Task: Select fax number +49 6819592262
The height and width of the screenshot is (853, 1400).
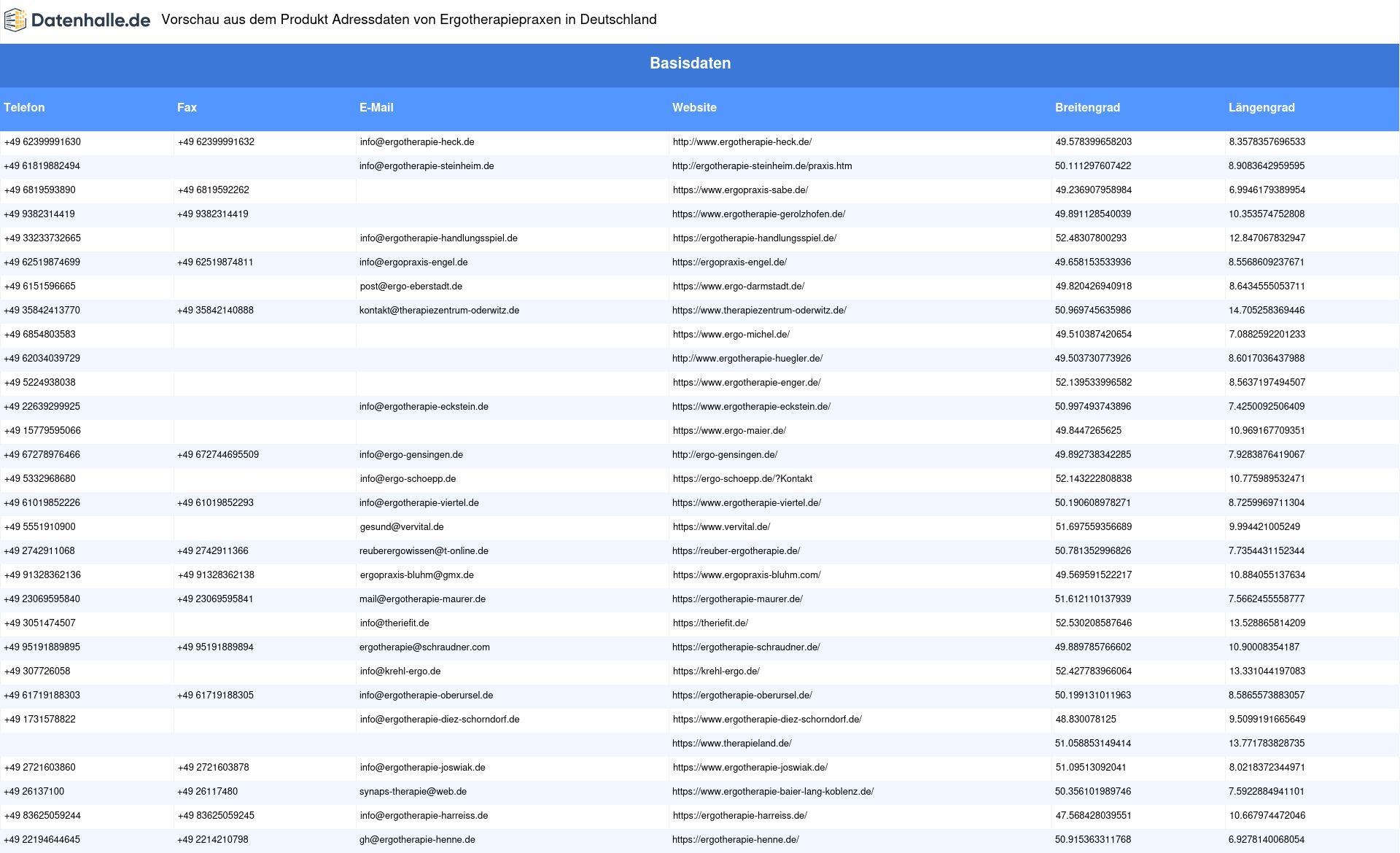Action: click(x=214, y=190)
